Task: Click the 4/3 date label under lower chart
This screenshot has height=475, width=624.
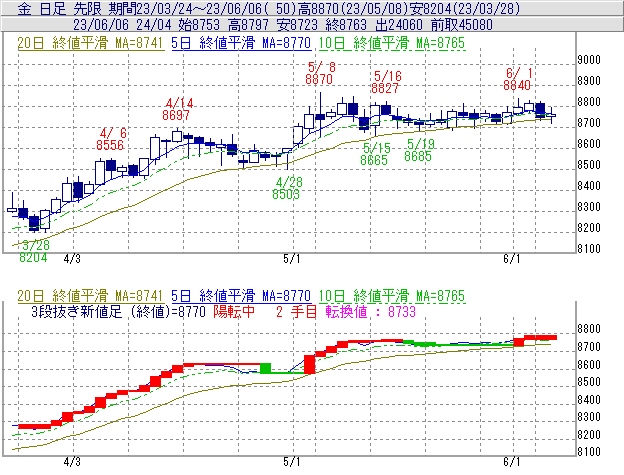Action: pos(72,462)
